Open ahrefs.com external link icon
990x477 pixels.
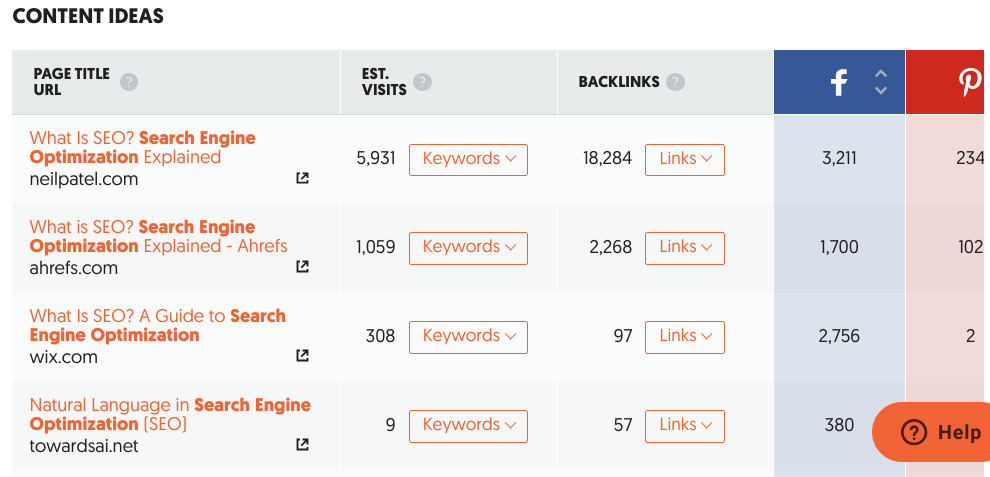tap(302, 267)
